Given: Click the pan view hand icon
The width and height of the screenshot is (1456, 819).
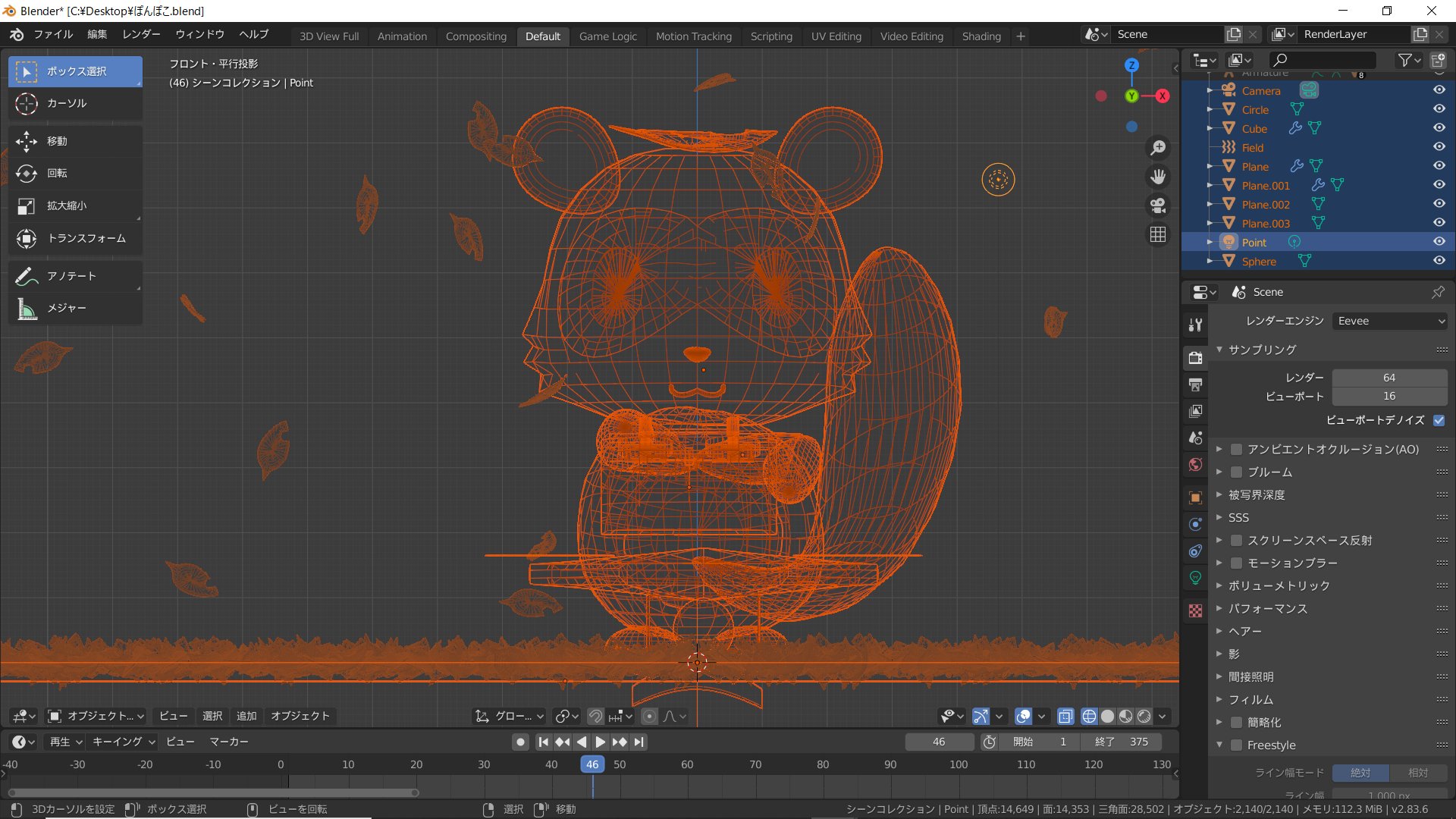Looking at the screenshot, I should 1157,177.
